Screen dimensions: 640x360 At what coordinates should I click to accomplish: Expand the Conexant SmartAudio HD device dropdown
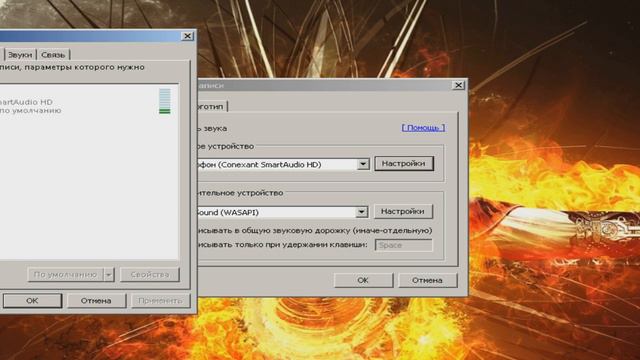pyautogui.click(x=363, y=164)
